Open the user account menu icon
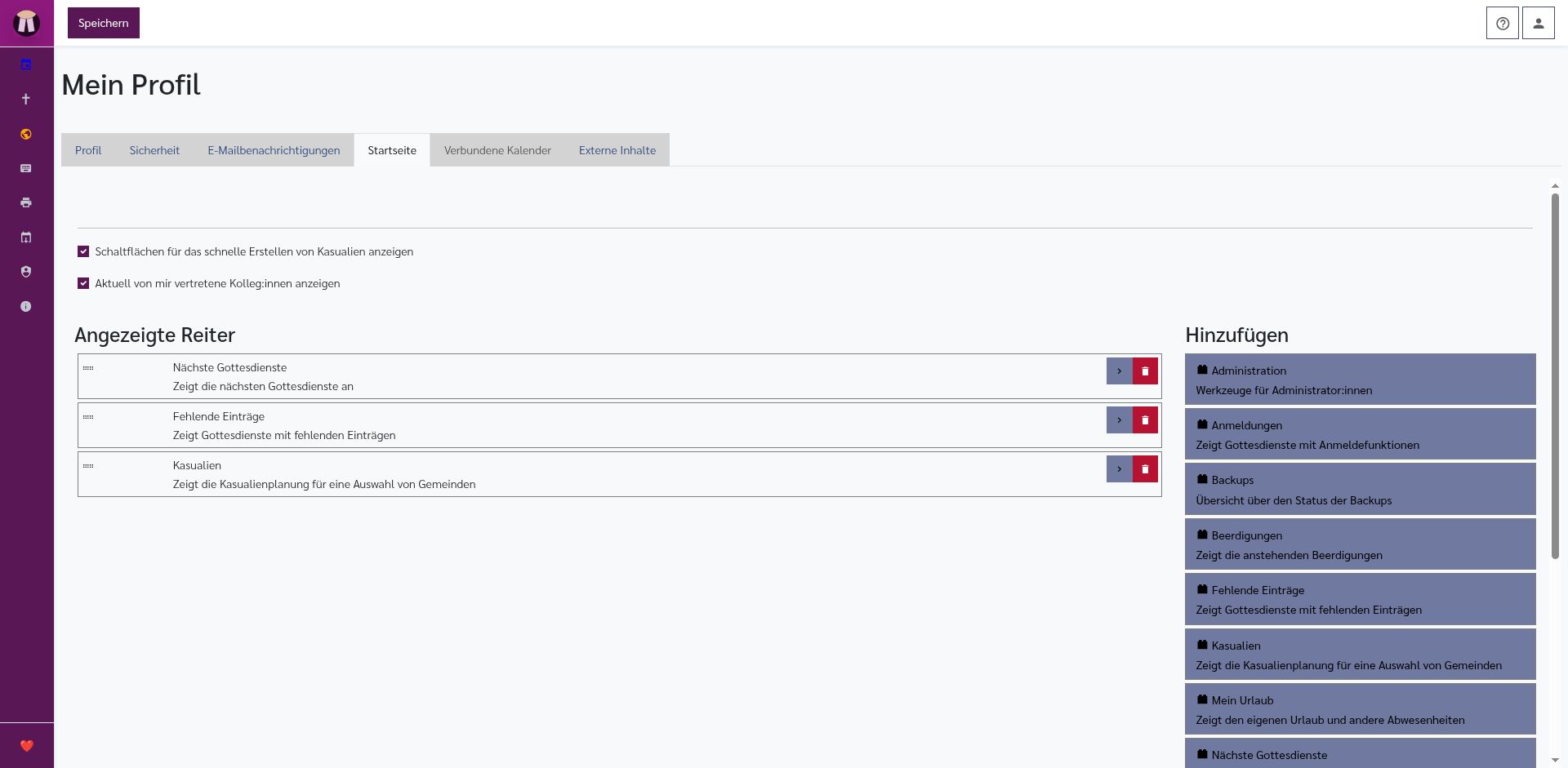The width and height of the screenshot is (1568, 768). pyautogui.click(x=1538, y=23)
